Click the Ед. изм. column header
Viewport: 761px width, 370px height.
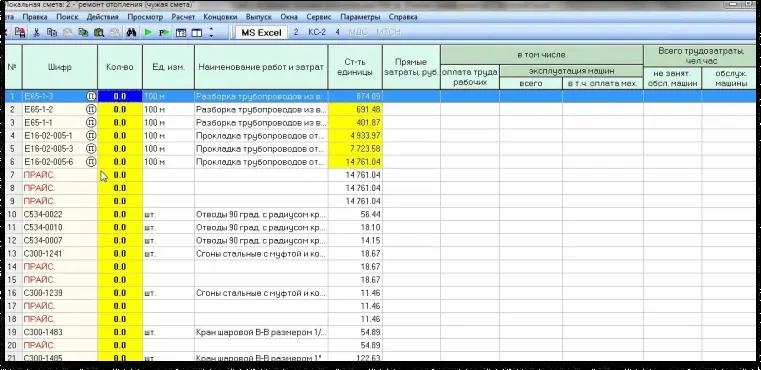(x=168, y=67)
